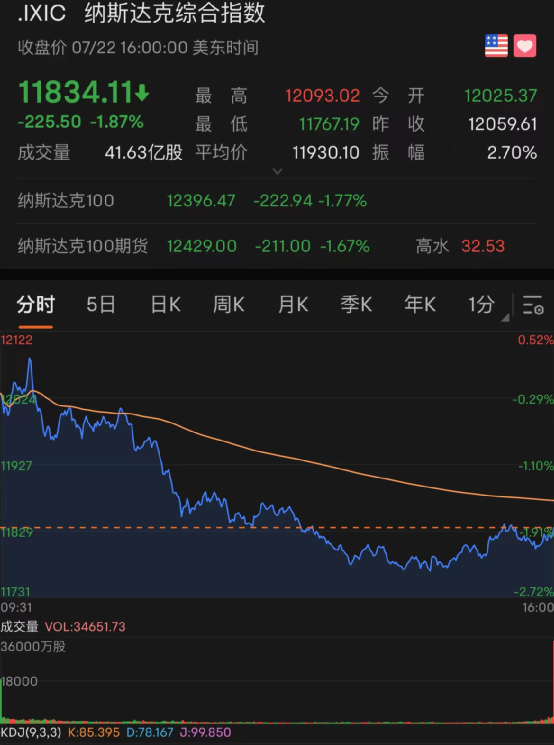Tap the pink heart favorite icon
Viewport: 554px width, 745px height.
[525, 46]
